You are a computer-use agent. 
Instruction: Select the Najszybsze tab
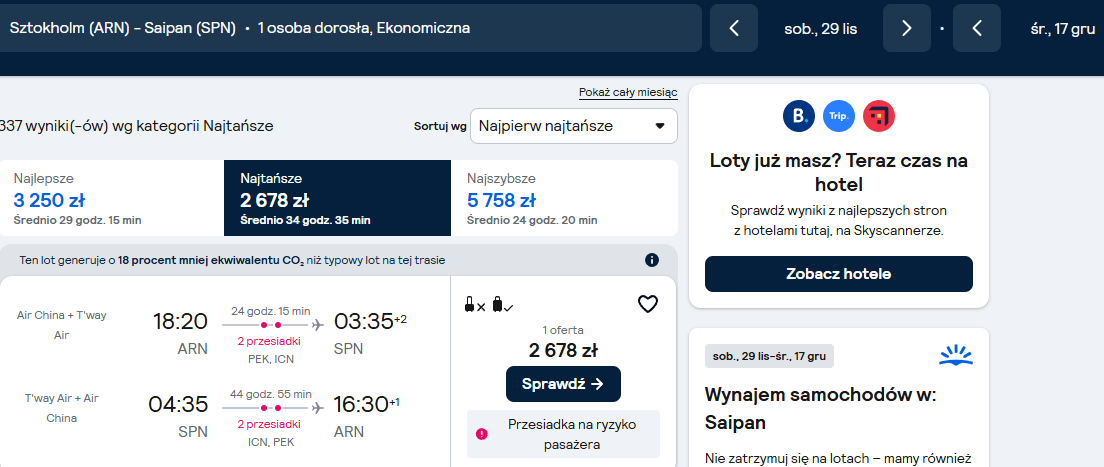pos(564,198)
